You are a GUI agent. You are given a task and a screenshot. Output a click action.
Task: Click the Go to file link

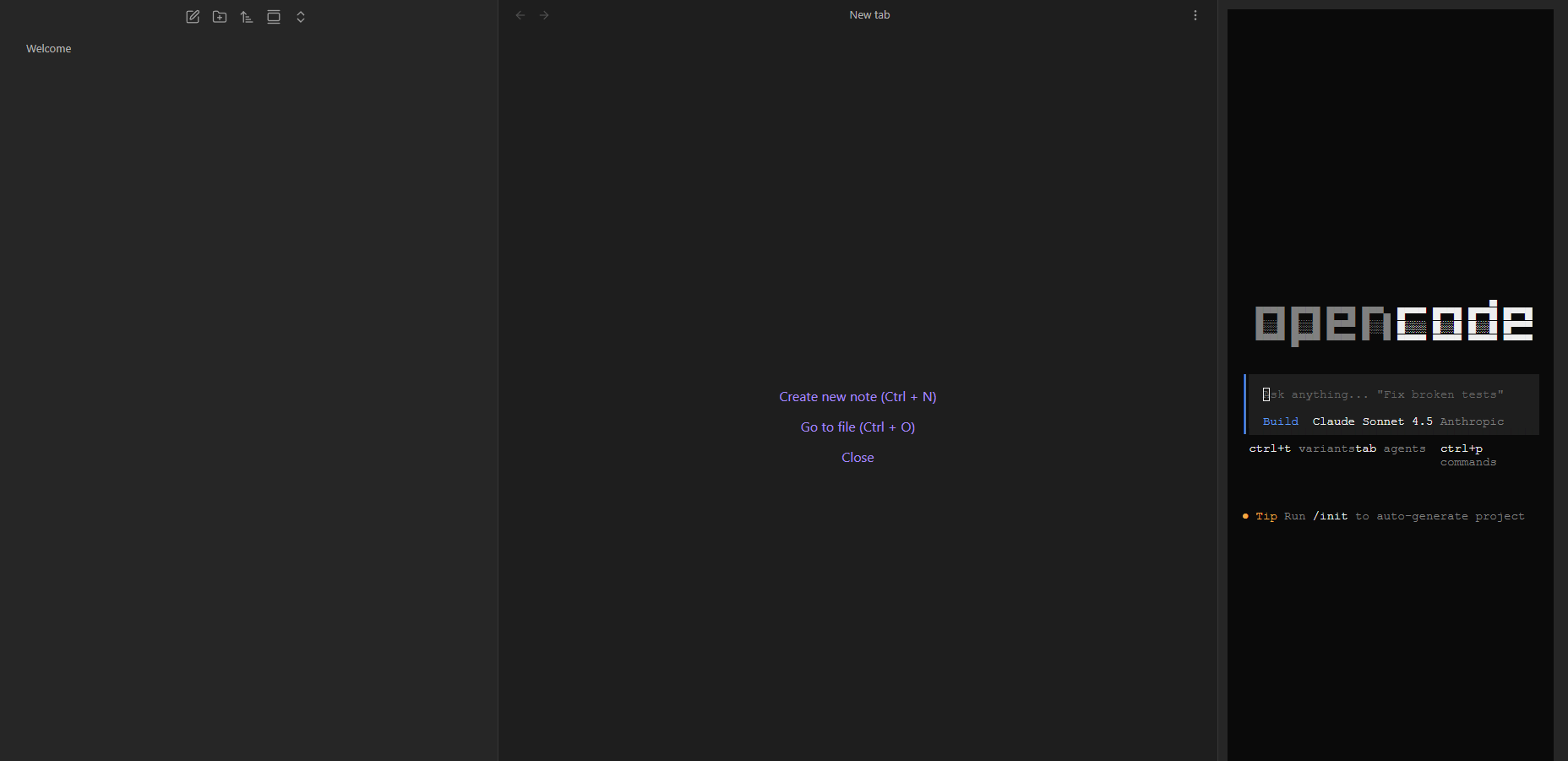(857, 427)
